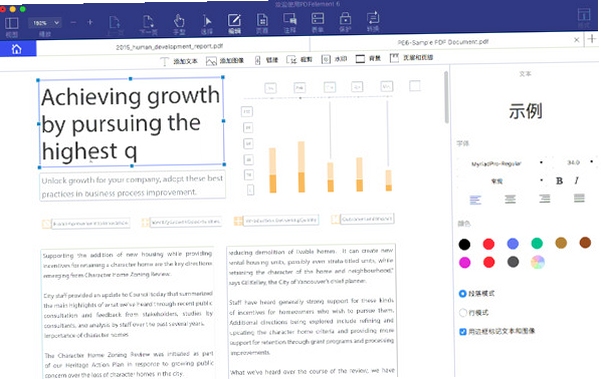
Task: Open the Page (页面) tool
Action: (x=262, y=23)
